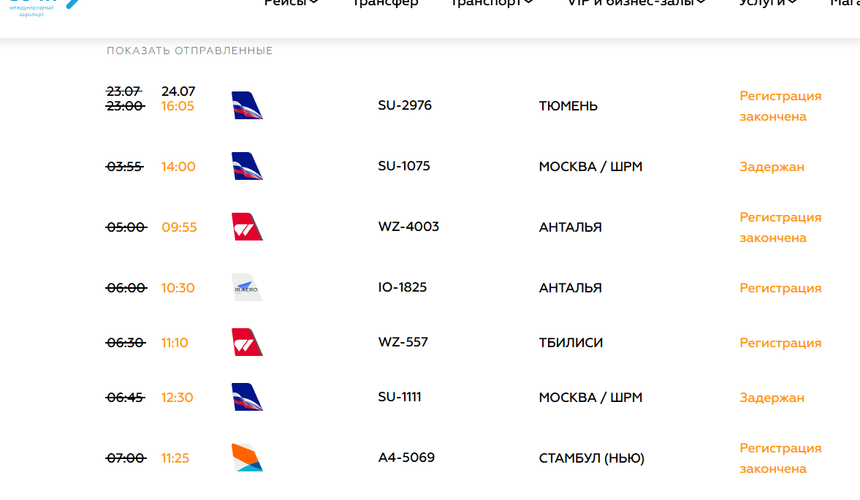Click the red airline logo beside WZ-557
Viewport: 860px width, 500px height.
click(247, 342)
